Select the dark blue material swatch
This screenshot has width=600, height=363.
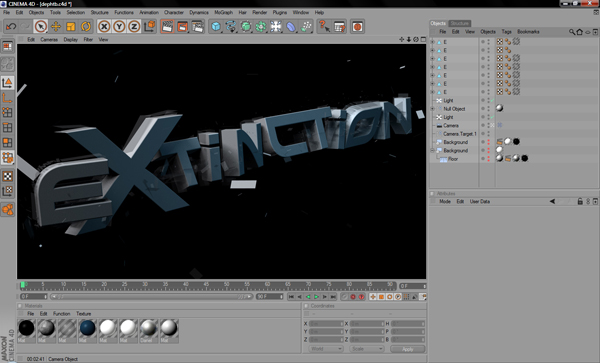click(87, 328)
